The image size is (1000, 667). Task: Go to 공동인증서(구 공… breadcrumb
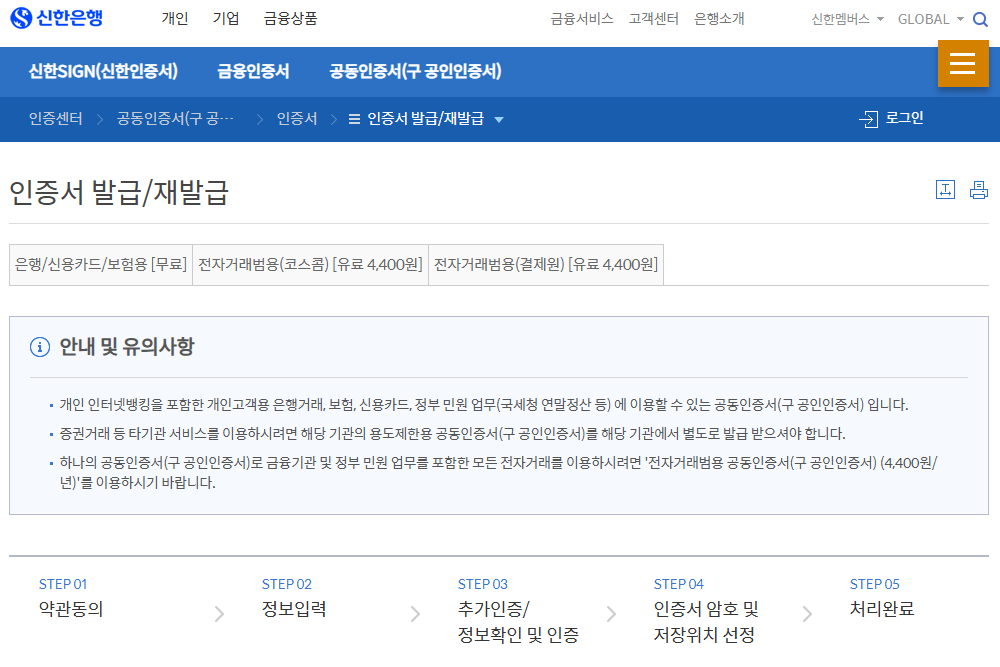(x=175, y=119)
